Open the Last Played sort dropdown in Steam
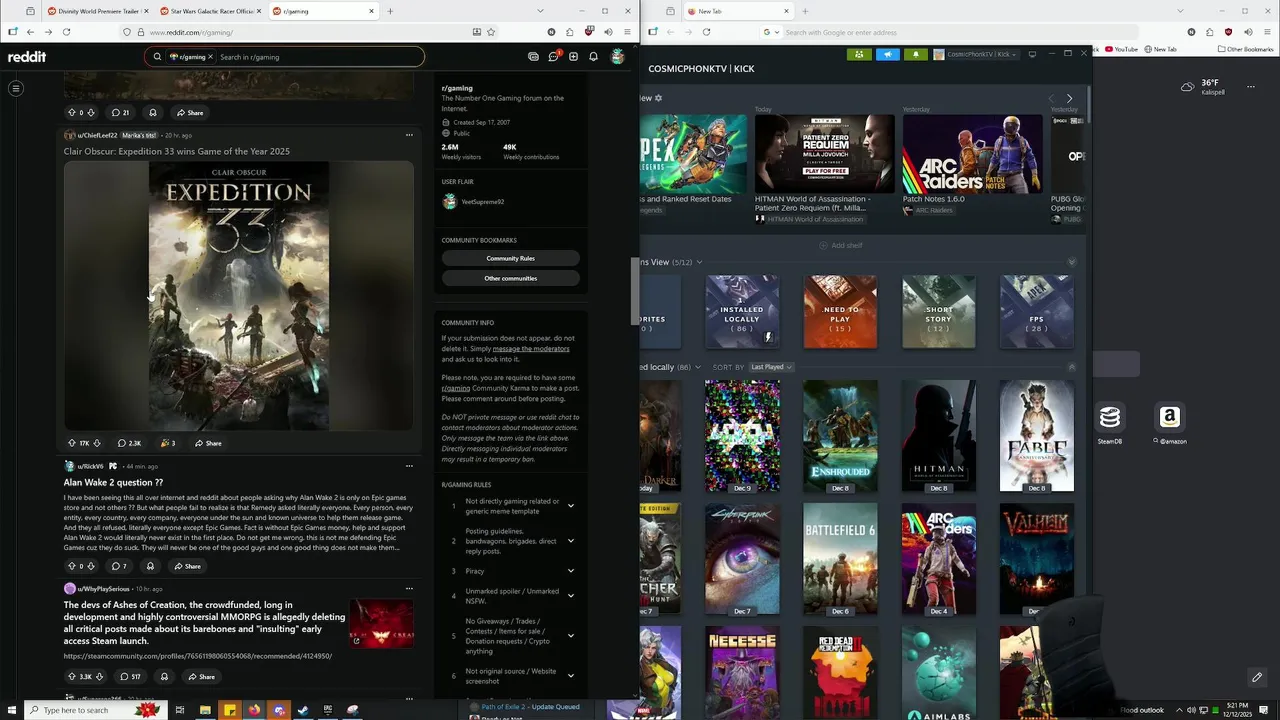 pyautogui.click(x=771, y=367)
